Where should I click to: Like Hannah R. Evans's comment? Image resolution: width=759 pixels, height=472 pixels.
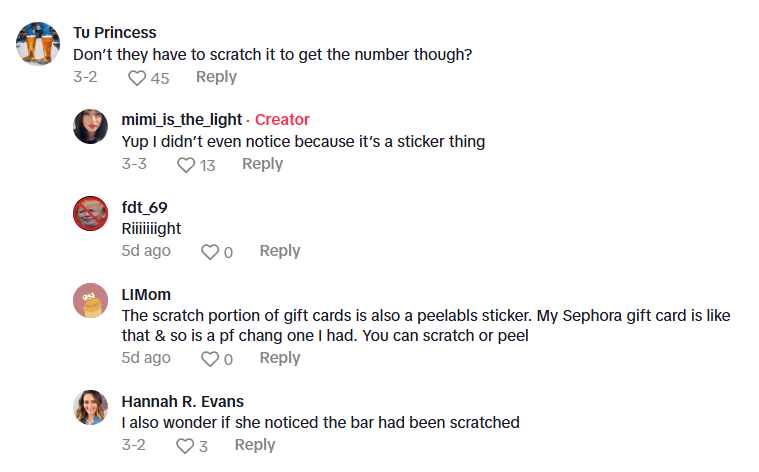[x=185, y=446]
